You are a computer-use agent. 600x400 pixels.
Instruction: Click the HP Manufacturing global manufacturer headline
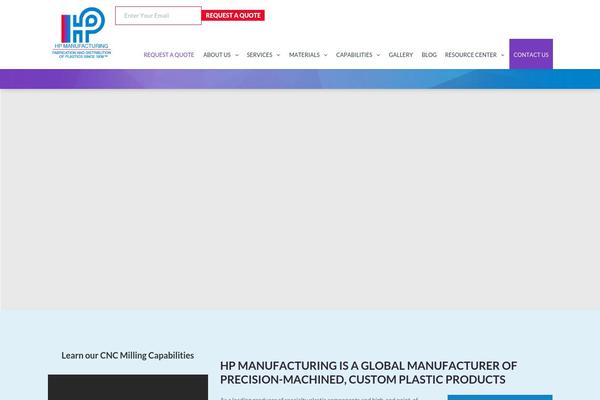368,372
